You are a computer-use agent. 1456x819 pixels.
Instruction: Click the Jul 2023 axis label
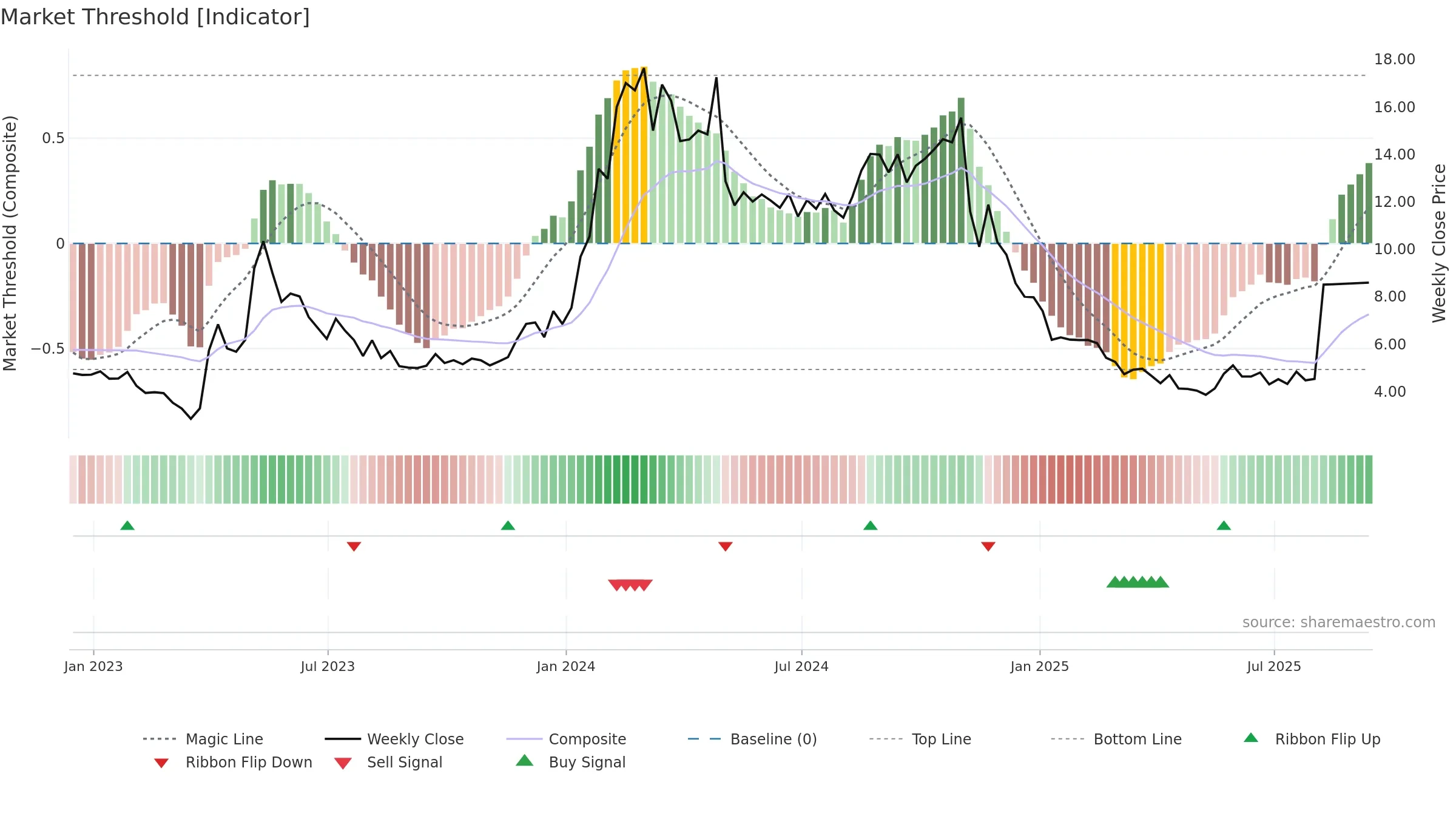point(328,667)
